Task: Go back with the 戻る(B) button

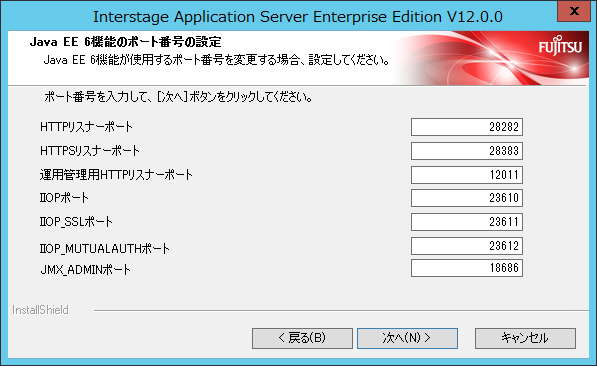Action: click(302, 338)
